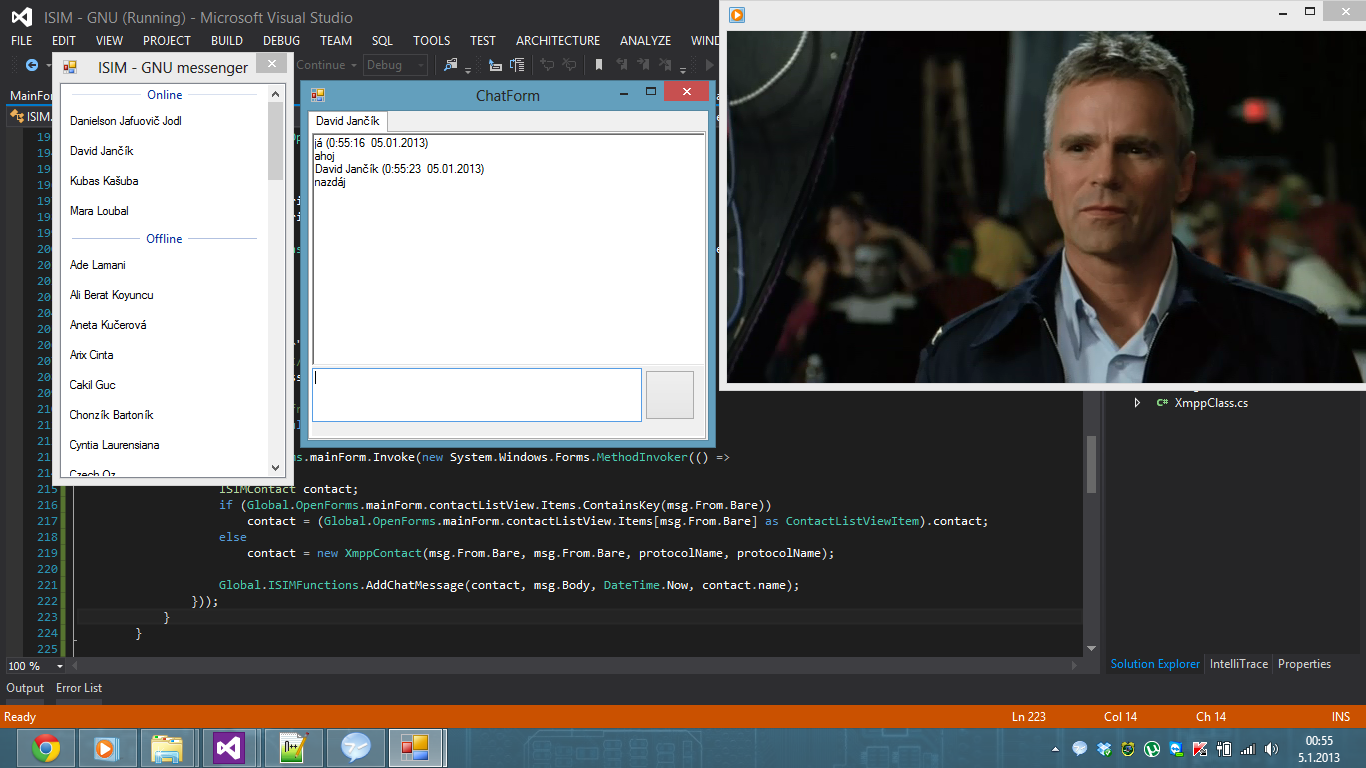Open the DEBUG menu
The width and height of the screenshot is (1366, 768).
[x=282, y=41]
